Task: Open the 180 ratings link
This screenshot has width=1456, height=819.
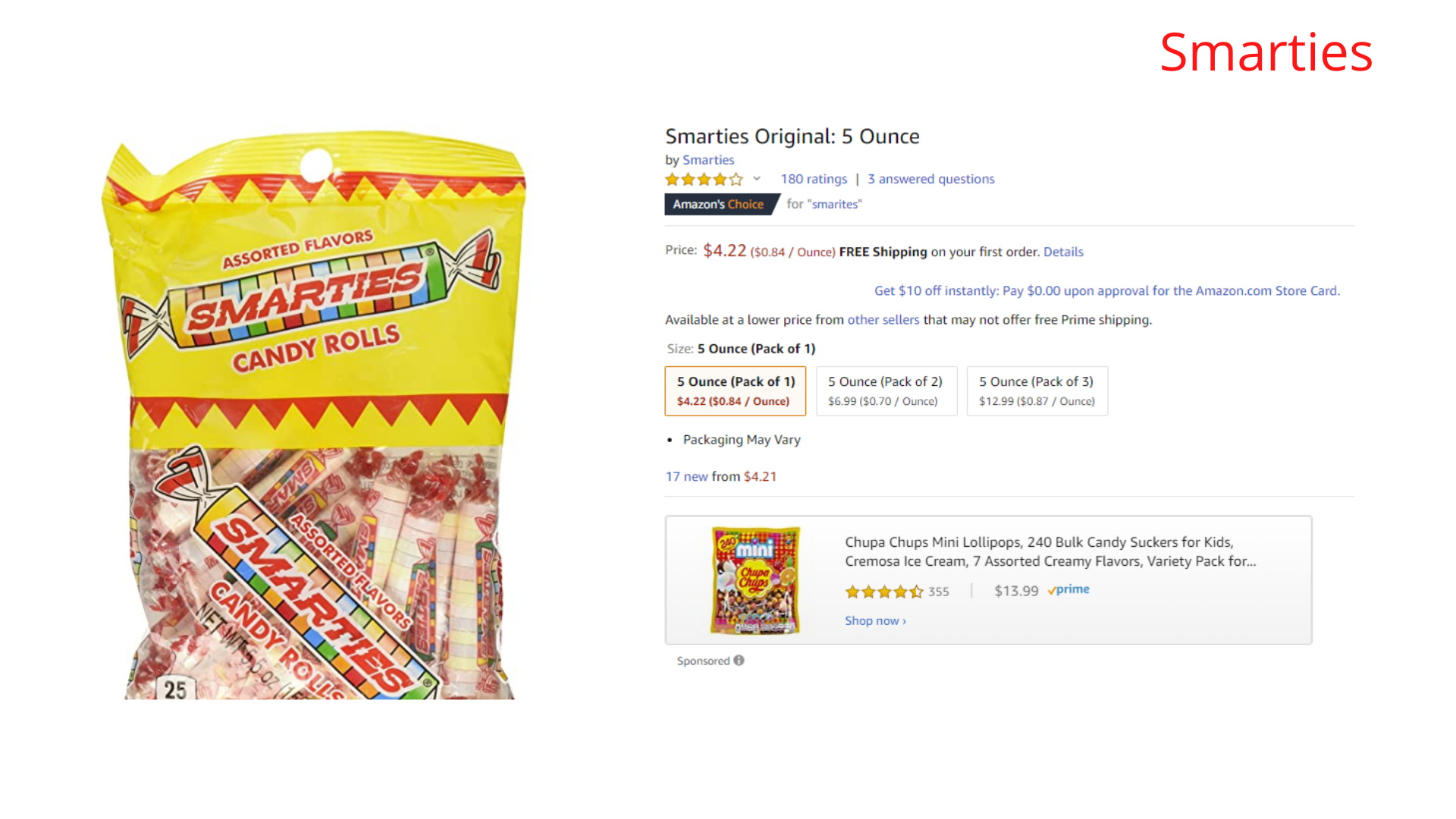Action: [814, 179]
